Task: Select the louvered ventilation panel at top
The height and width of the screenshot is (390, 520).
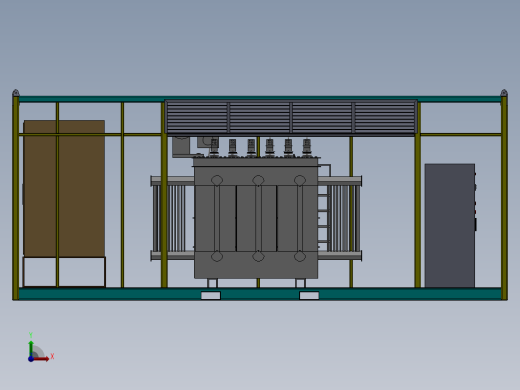Action: click(x=291, y=117)
